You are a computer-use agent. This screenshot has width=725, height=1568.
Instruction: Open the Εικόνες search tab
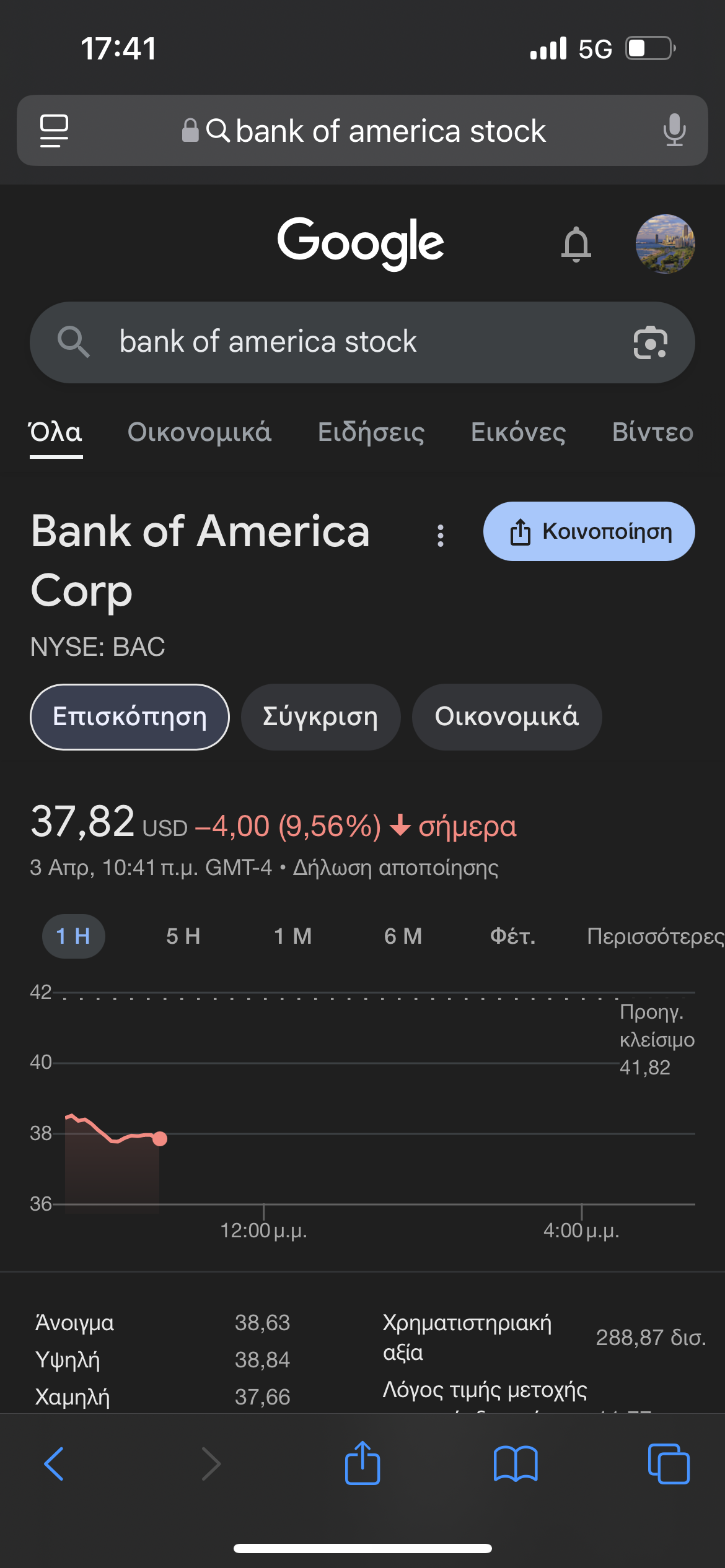pos(518,432)
